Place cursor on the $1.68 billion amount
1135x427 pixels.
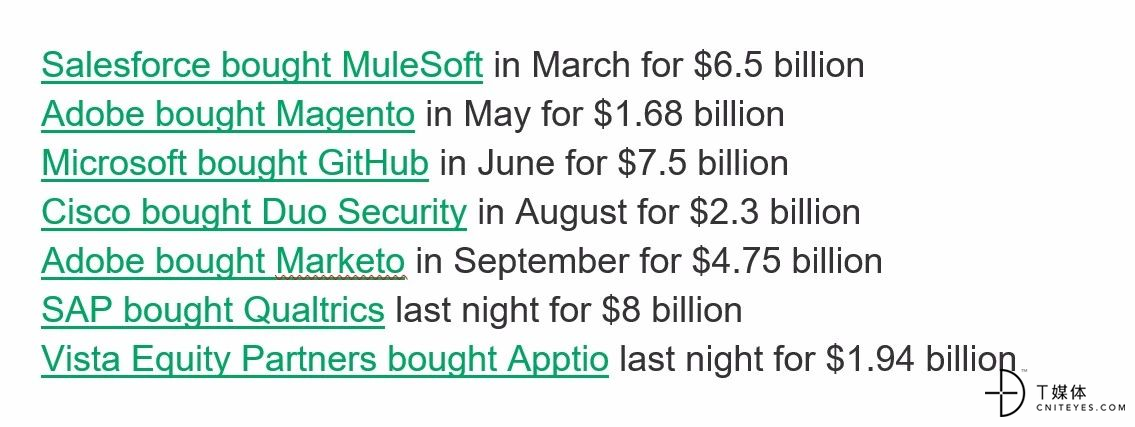pyautogui.click(x=689, y=114)
